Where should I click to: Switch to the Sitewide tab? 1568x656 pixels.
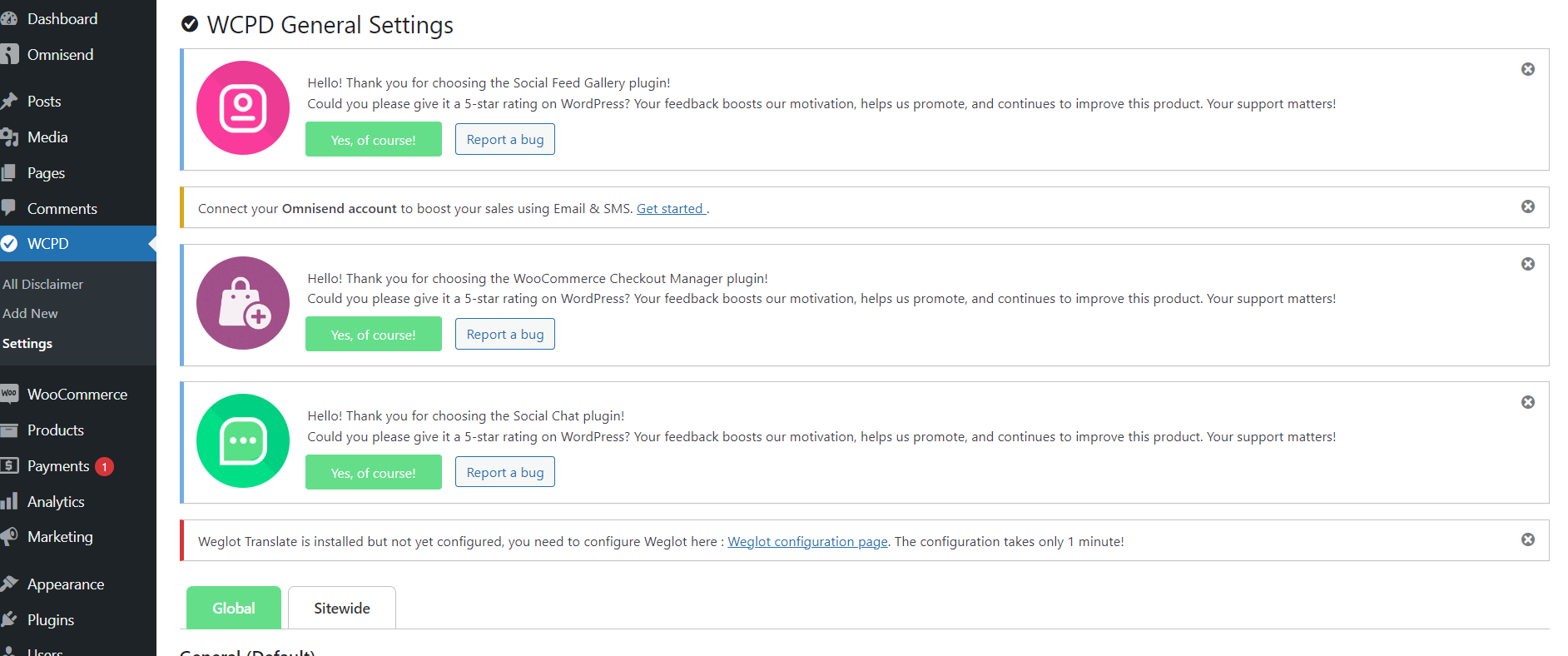tap(342, 608)
